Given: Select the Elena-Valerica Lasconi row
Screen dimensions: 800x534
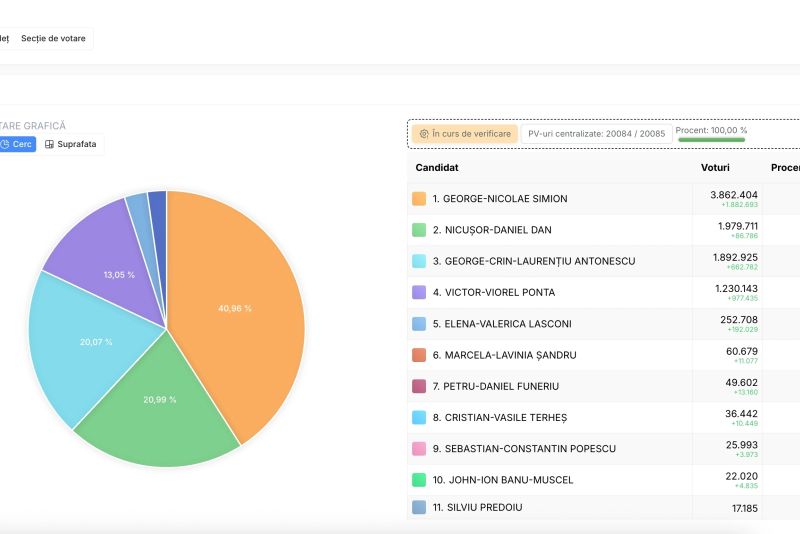Looking at the screenshot, I should pos(500,324).
